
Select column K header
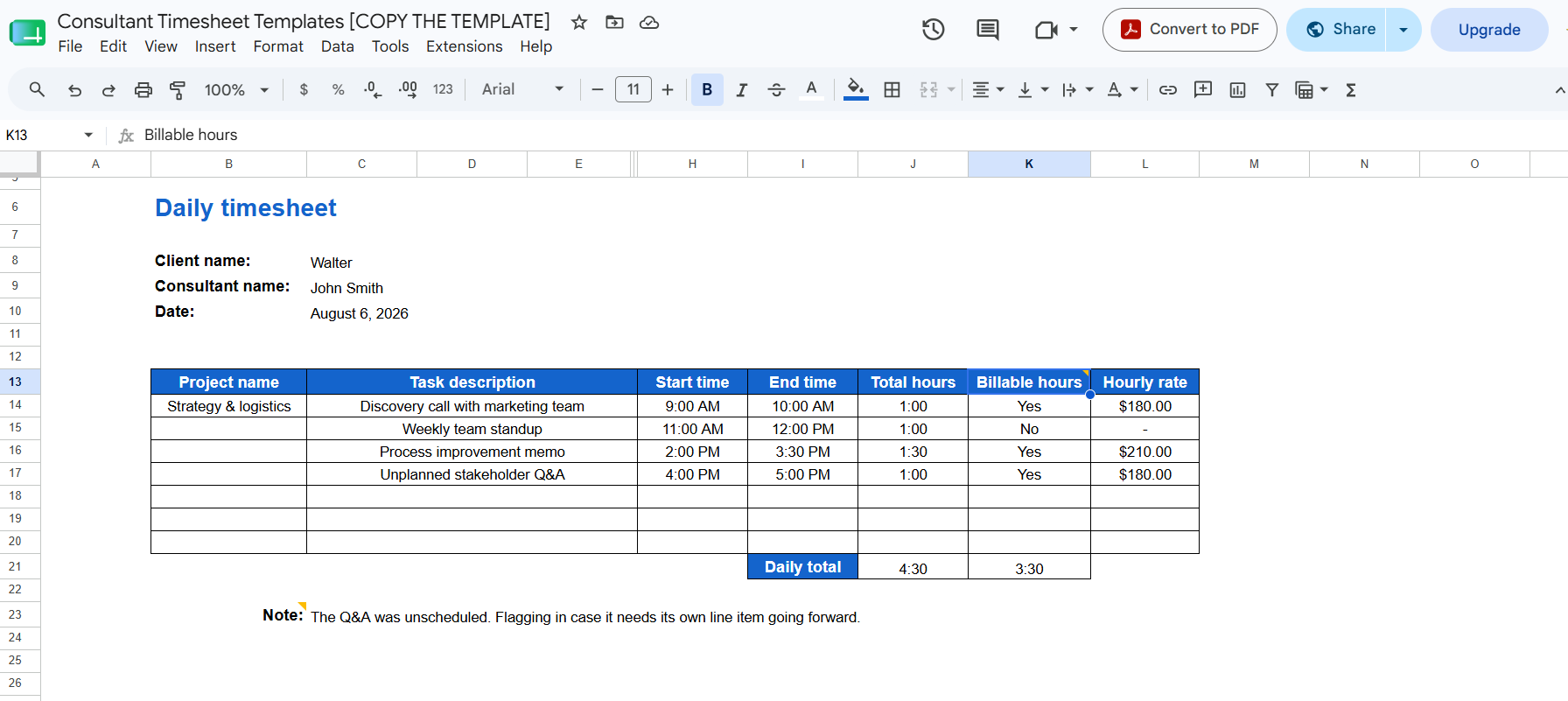click(x=1029, y=164)
